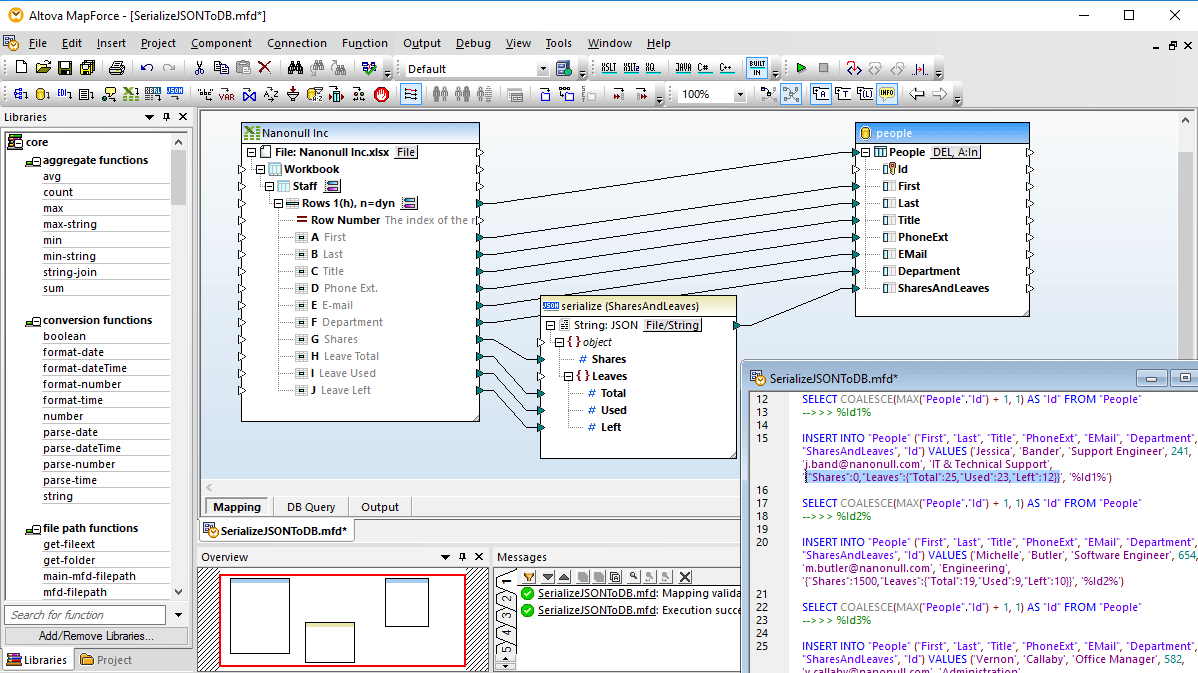The image size is (1198, 673).
Task: Collapse the Leaves object node
Action: click(568, 376)
